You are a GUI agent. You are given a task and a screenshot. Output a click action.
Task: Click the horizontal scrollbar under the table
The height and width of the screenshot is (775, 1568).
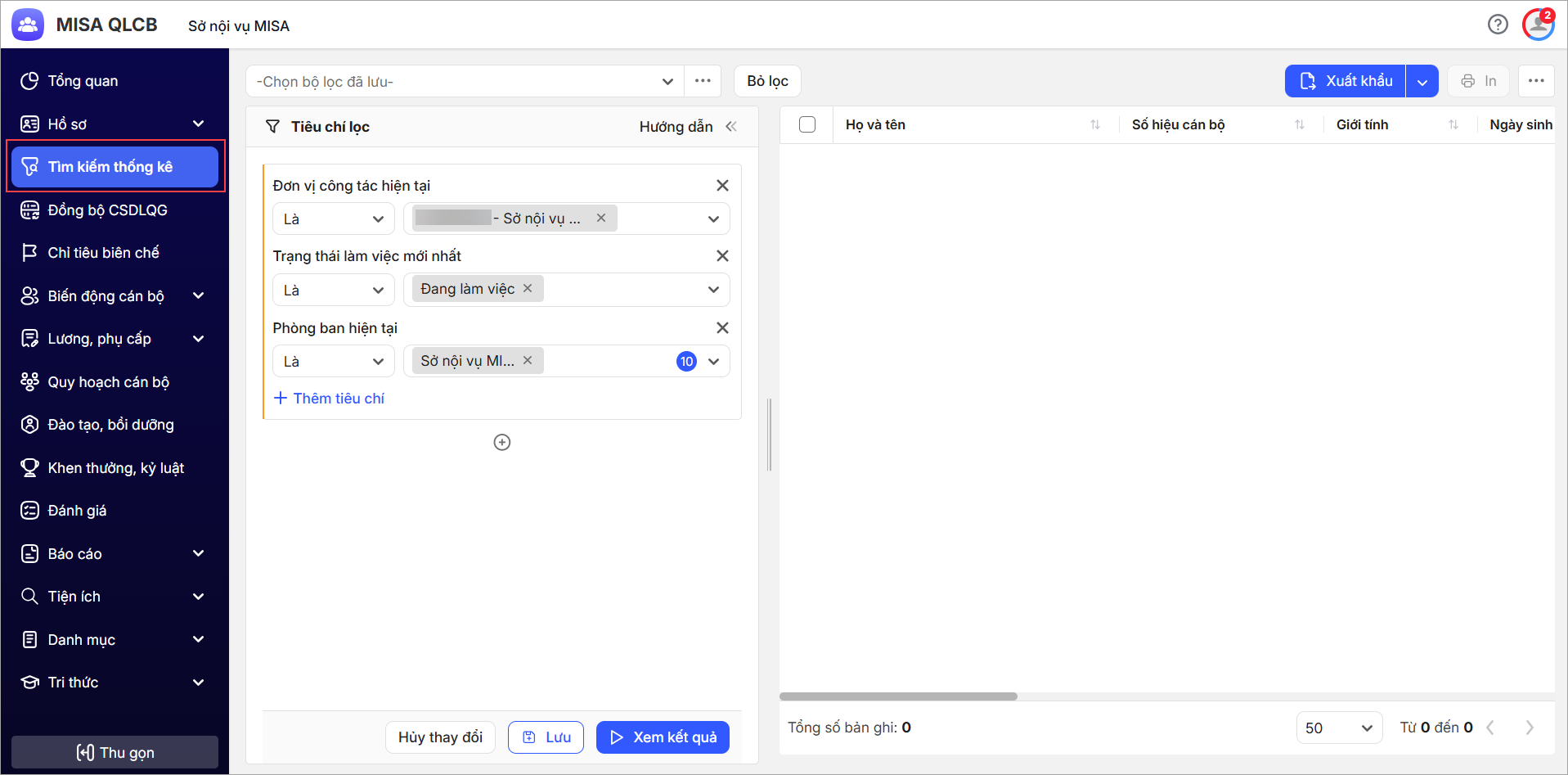(898, 696)
